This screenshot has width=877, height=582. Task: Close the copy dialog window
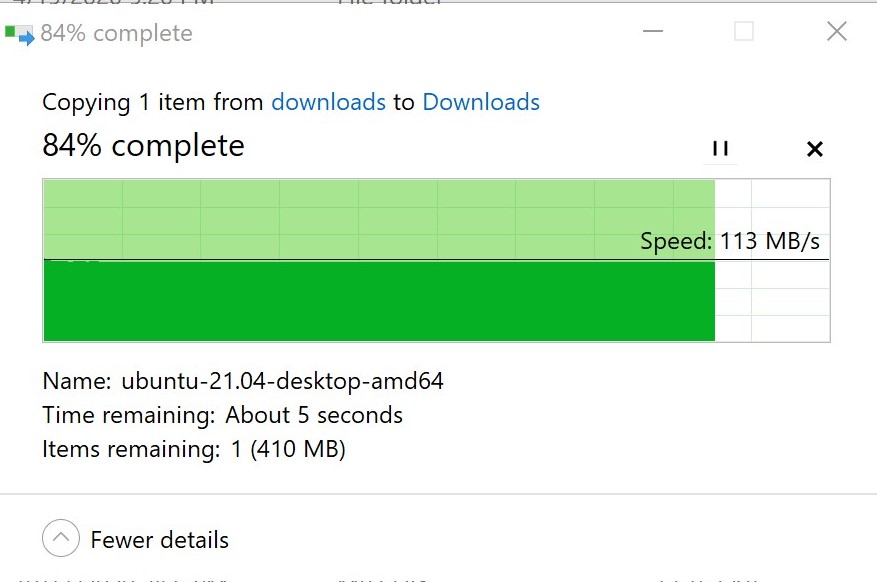coord(837,31)
